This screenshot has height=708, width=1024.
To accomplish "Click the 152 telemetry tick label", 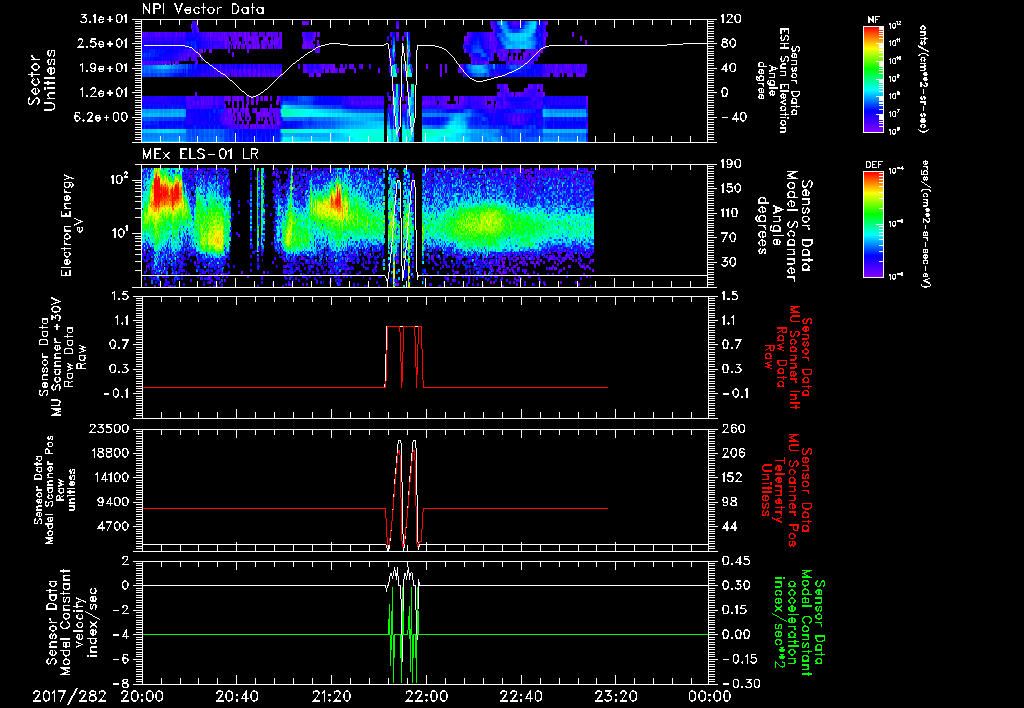I will 732,477.
